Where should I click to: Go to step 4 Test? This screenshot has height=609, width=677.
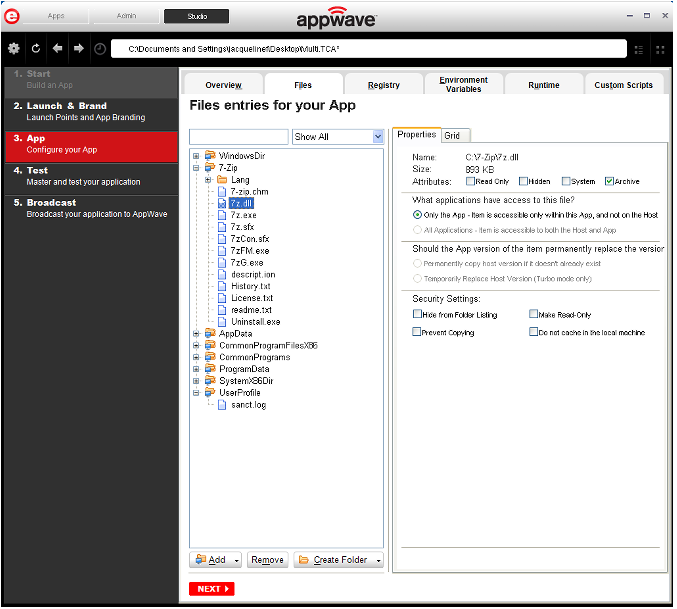(92, 176)
